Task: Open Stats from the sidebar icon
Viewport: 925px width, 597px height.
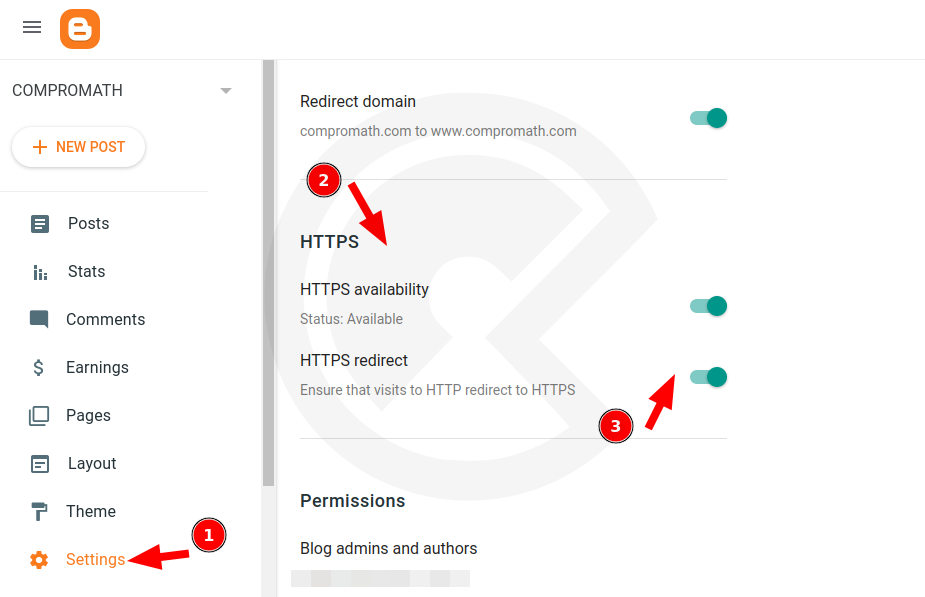Action: 39,271
